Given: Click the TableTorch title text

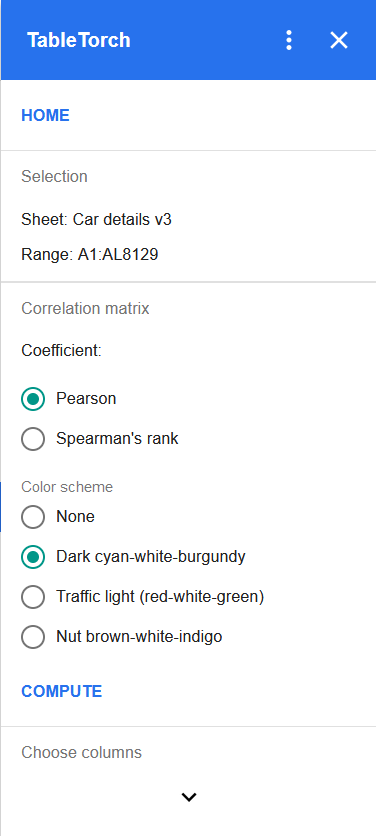Looking at the screenshot, I should tap(79, 41).
